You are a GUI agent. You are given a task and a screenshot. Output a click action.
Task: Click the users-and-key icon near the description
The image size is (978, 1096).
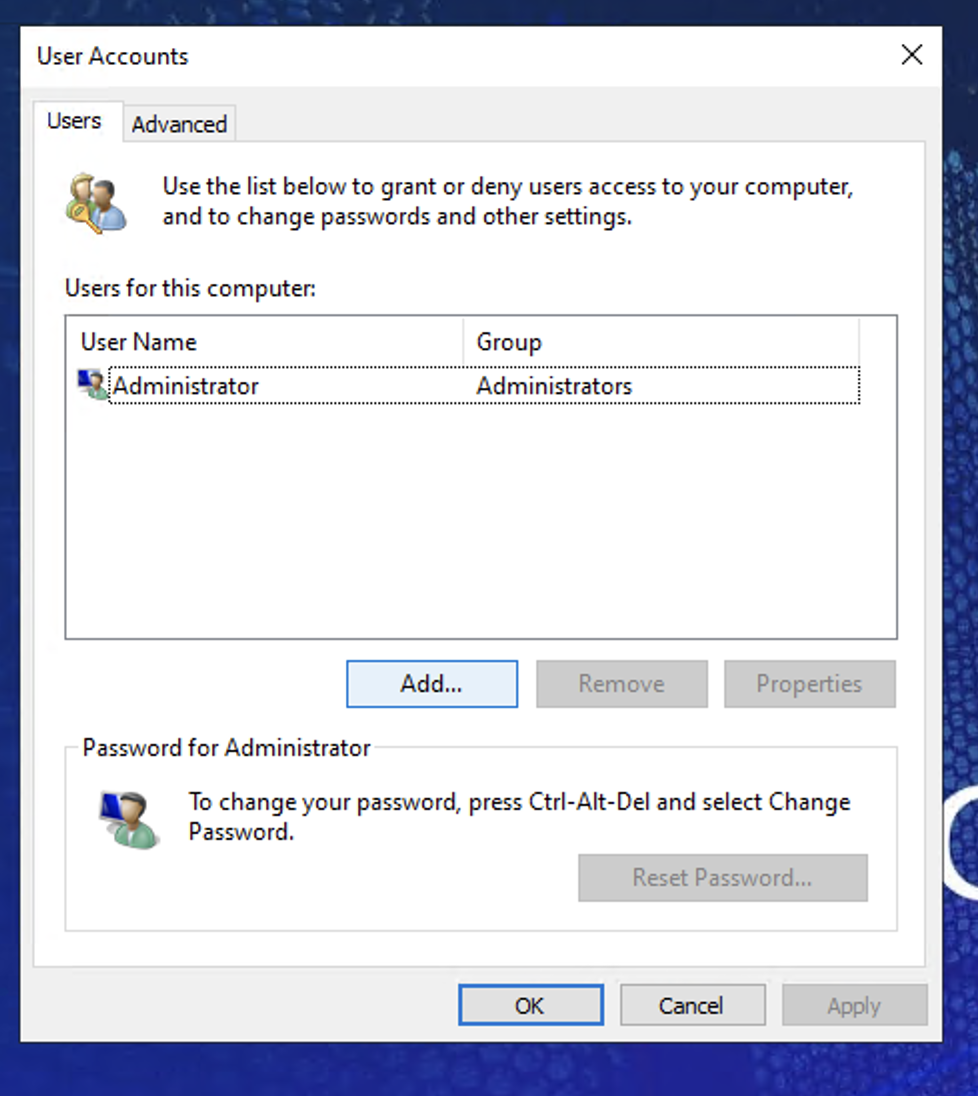coord(96,203)
